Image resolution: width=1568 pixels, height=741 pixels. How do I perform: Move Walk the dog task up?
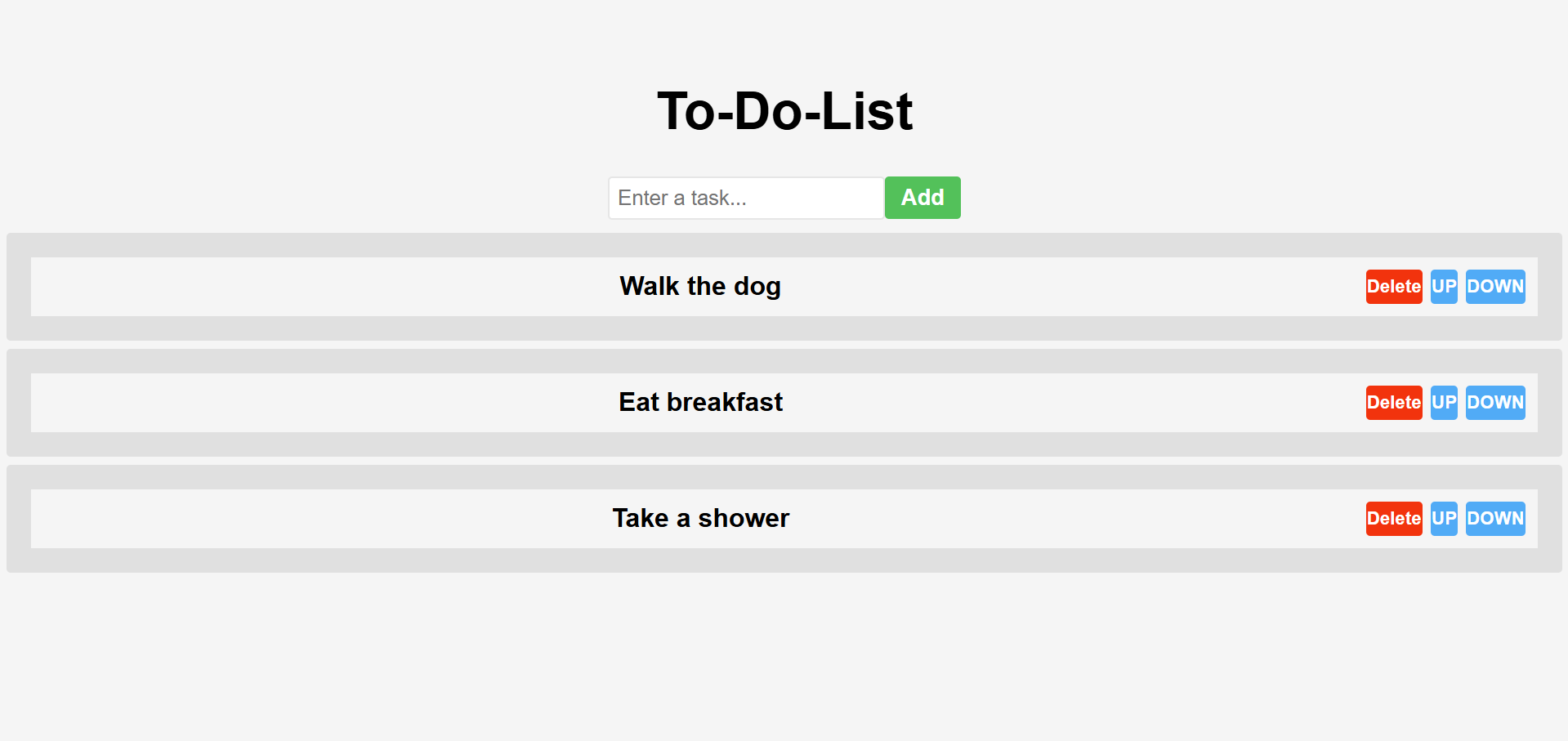[1444, 287]
